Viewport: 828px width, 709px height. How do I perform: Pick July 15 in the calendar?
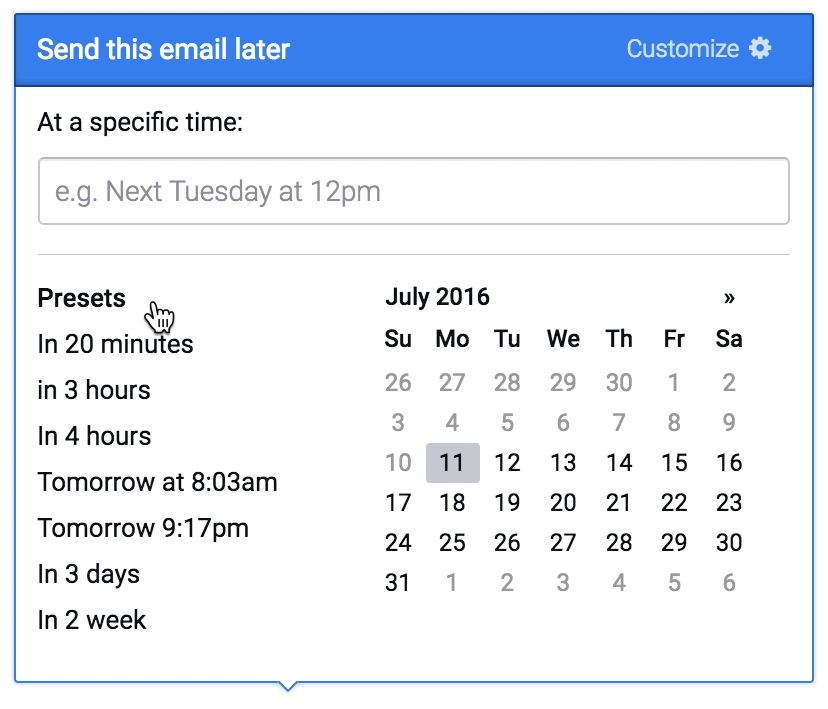point(674,462)
